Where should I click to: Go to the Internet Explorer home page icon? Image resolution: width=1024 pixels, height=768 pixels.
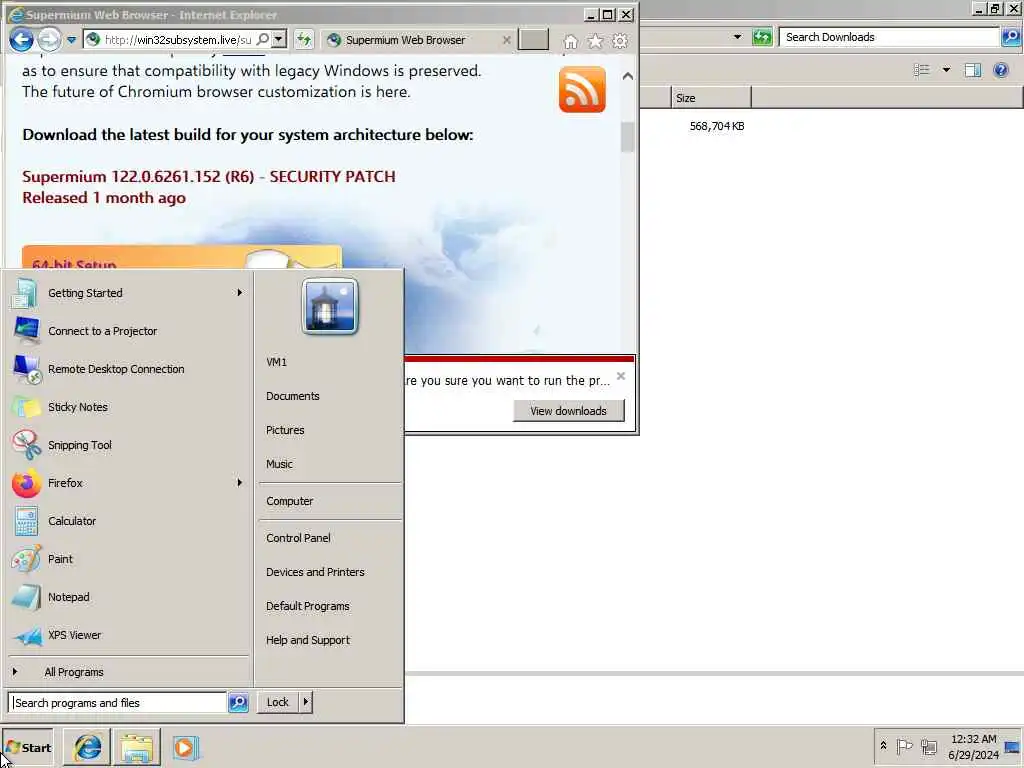(x=571, y=41)
